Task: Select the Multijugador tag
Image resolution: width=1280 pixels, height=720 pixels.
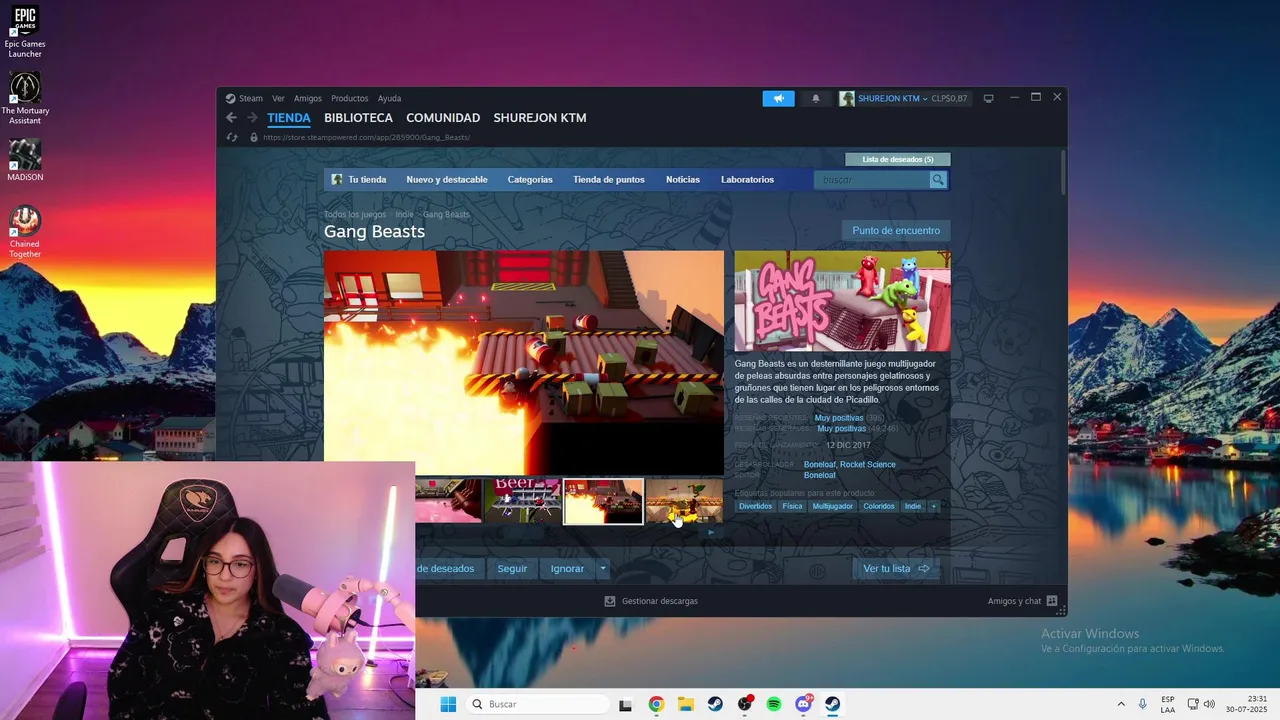Action: coord(833,506)
